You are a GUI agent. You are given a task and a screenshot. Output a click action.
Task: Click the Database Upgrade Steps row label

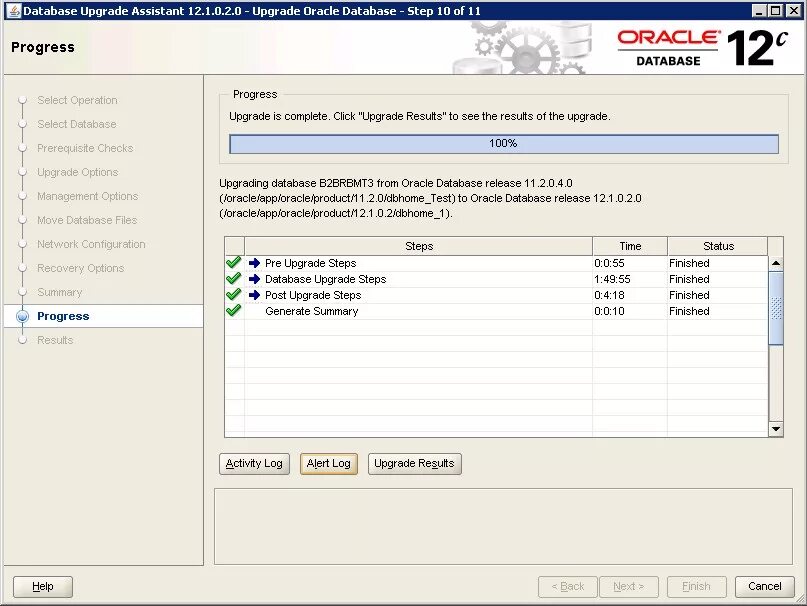coord(325,279)
